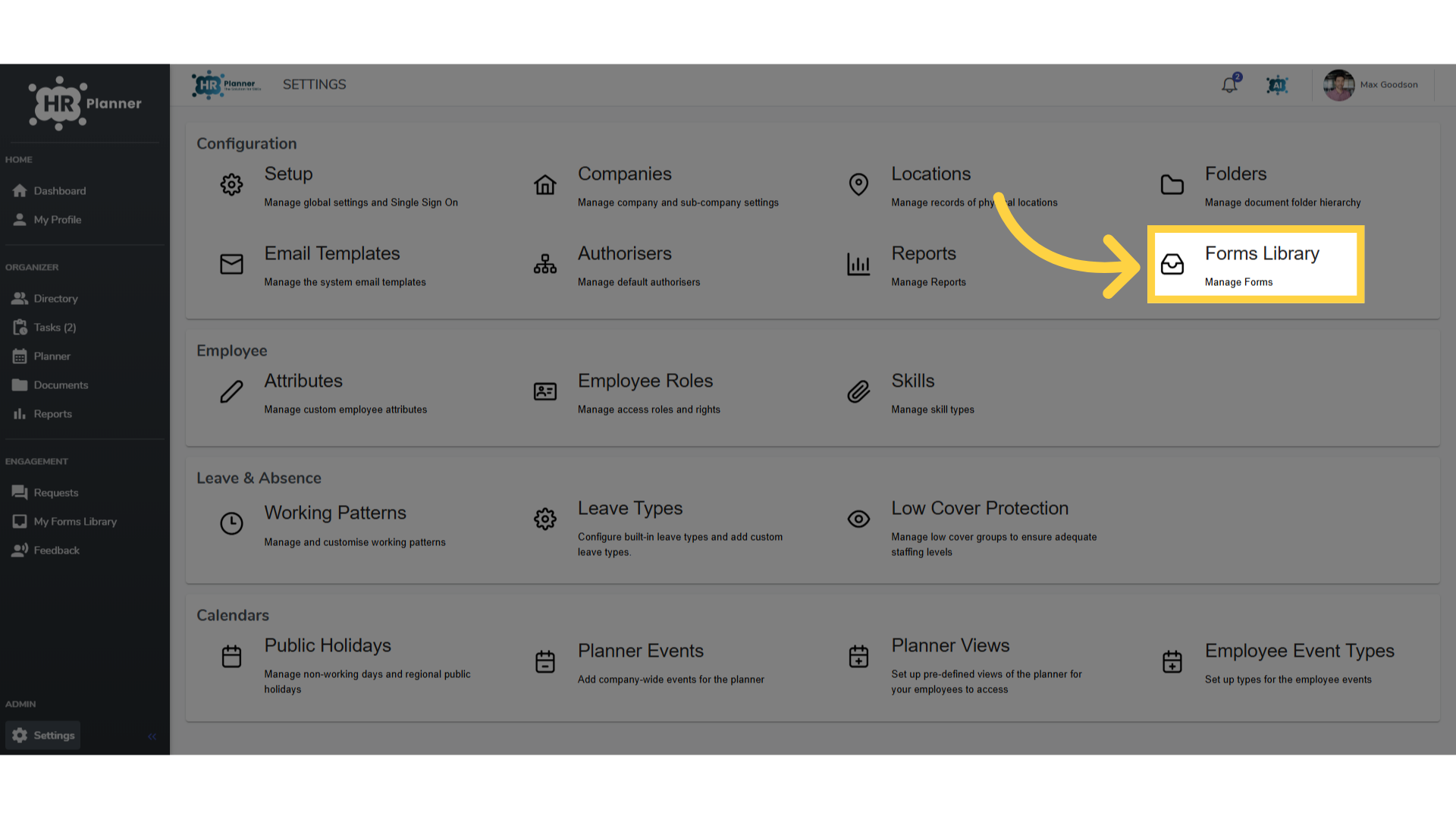Viewport: 1456px width, 819px height.
Task: Open the Leave Types title link
Action: [630, 508]
